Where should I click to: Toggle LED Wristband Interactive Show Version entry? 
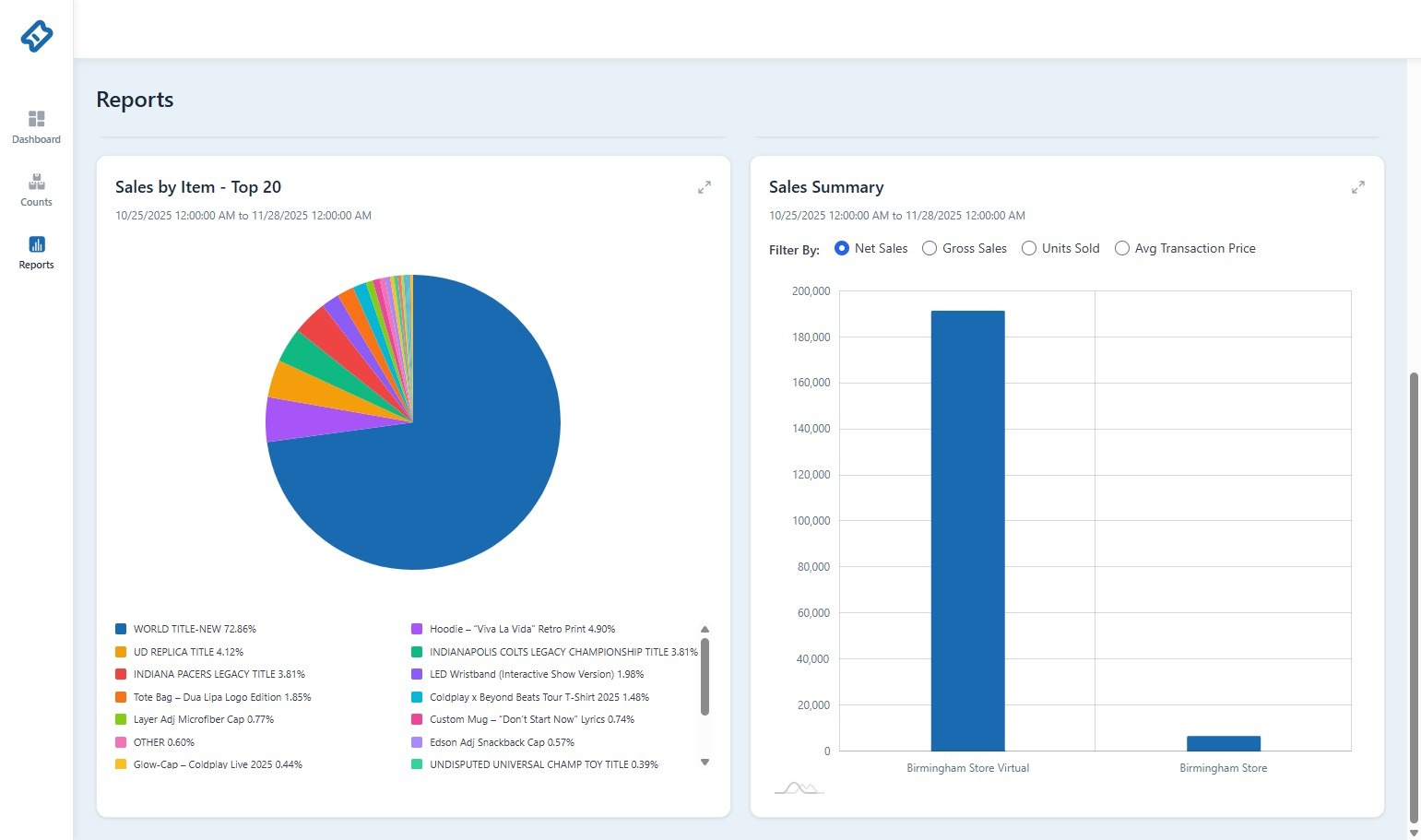[x=527, y=674]
